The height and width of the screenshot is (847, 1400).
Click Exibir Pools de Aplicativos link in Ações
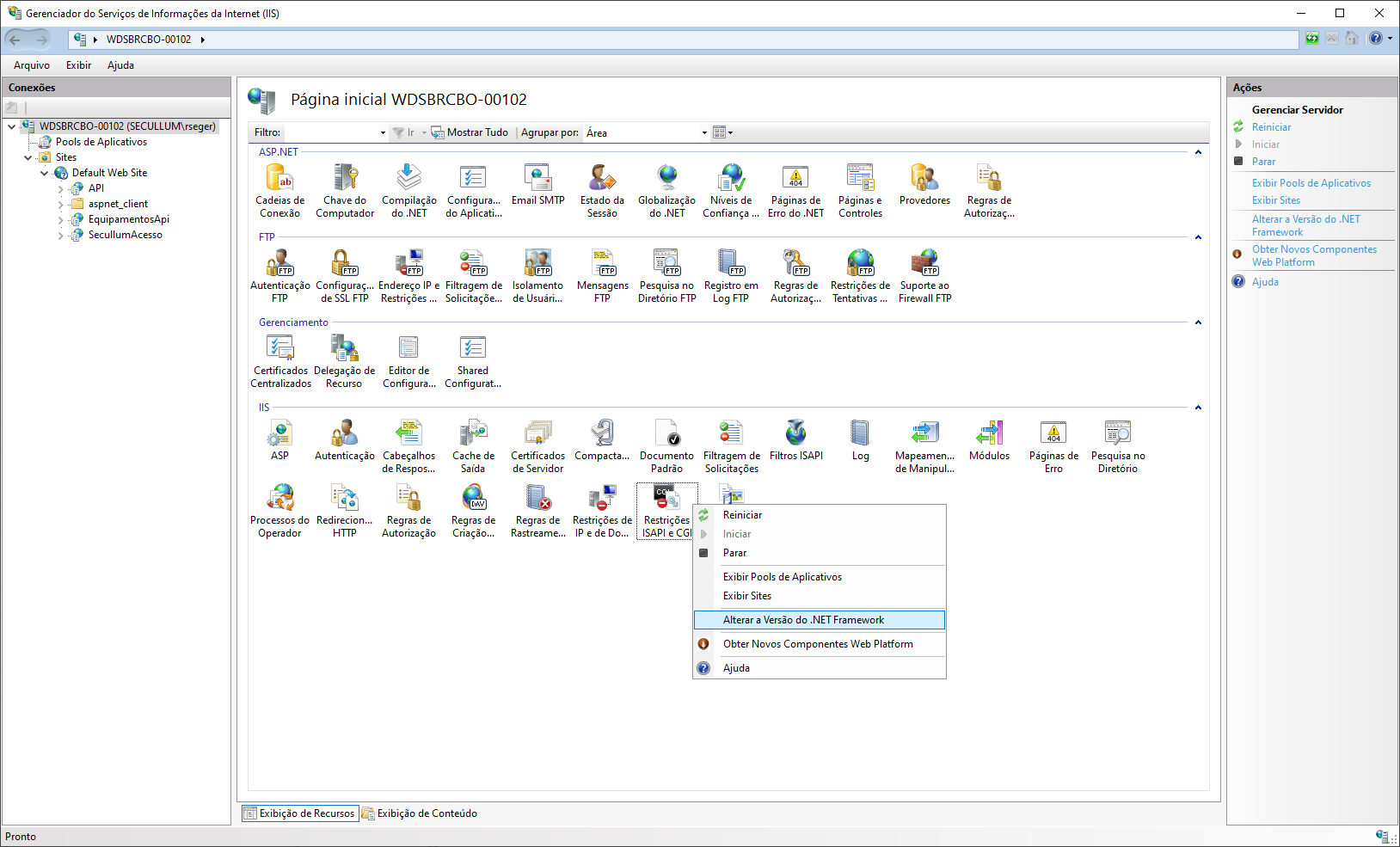click(1311, 183)
